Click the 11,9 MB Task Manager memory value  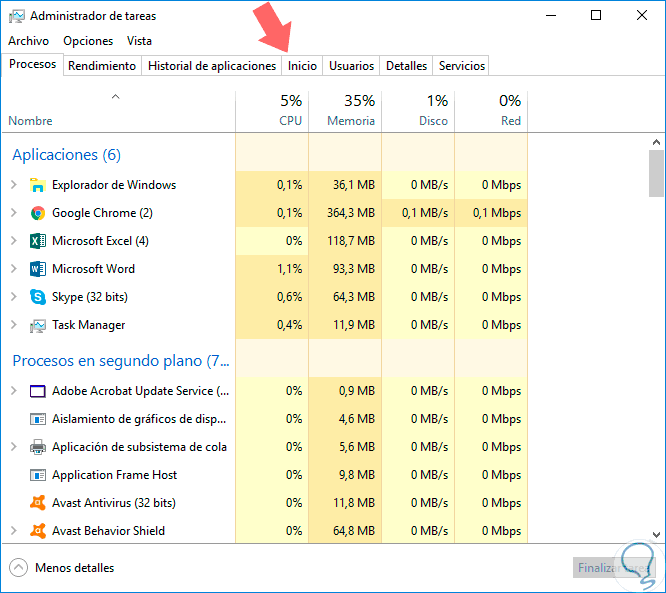[x=354, y=325]
